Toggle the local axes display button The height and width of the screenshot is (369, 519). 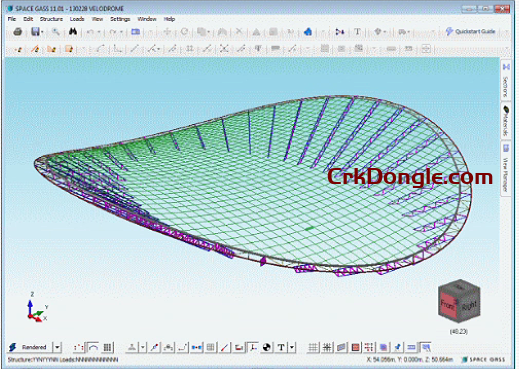coord(253,347)
